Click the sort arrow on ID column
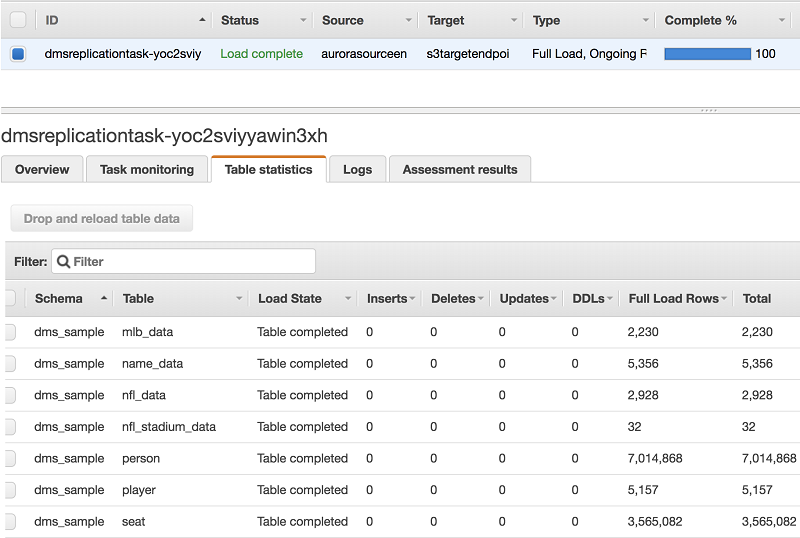Viewport: 800px width, 538px height. (203, 20)
